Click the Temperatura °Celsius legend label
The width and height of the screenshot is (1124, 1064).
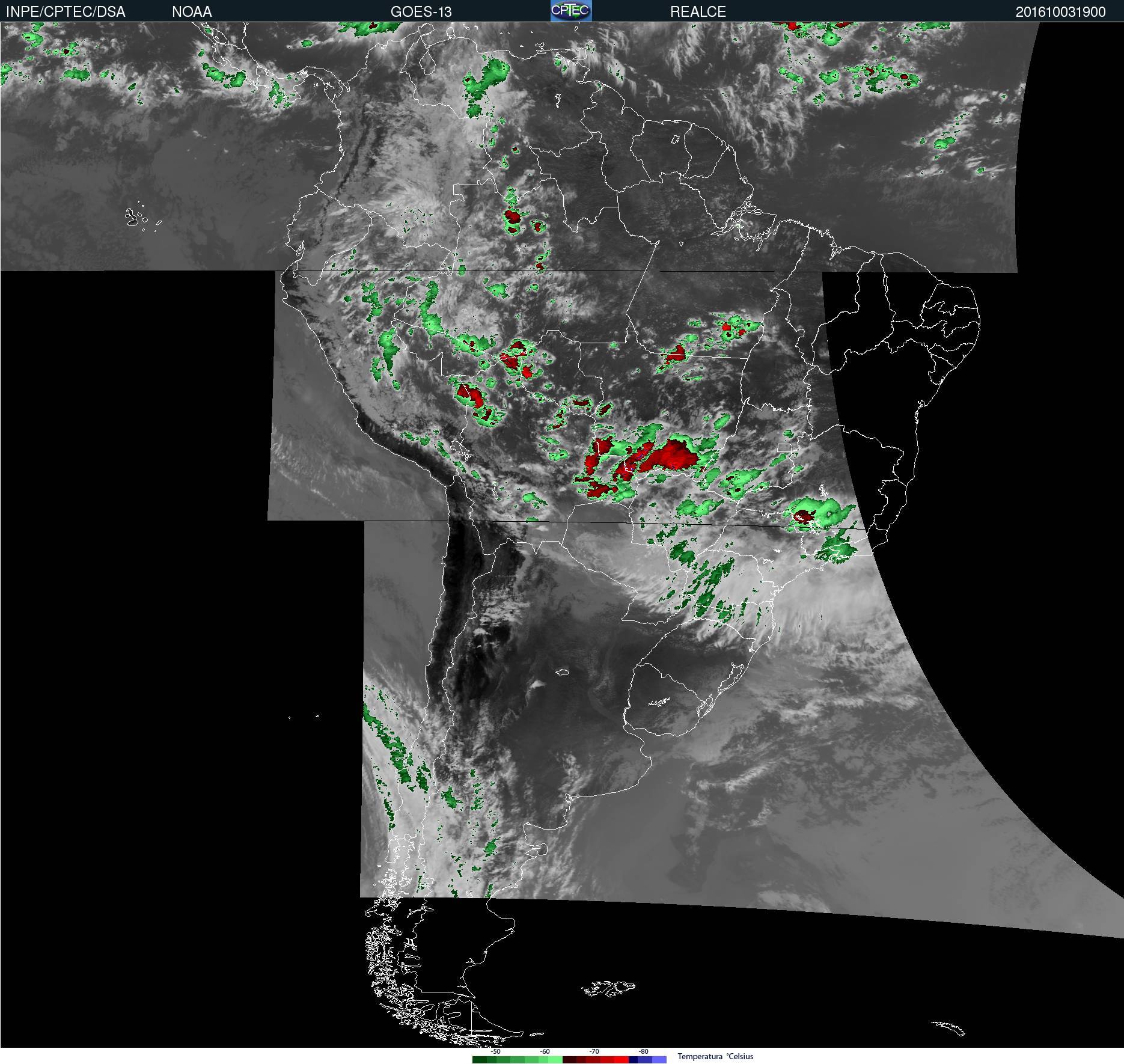point(715,1056)
